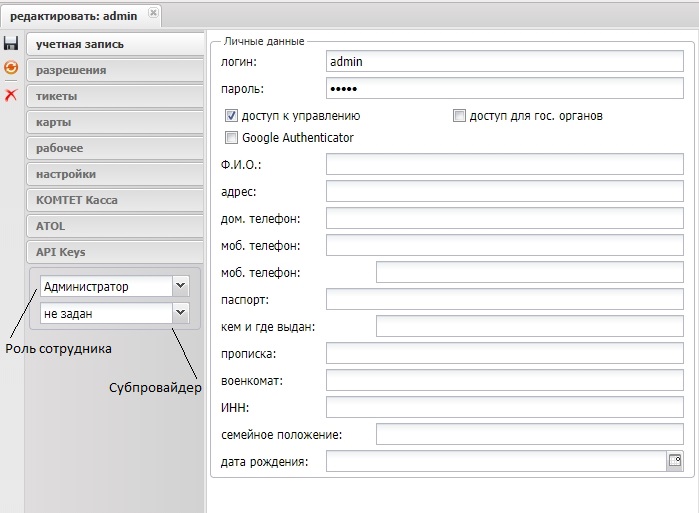699x513 pixels.
Task: Enable Google Authenticator checkbox
Action: click(x=232, y=138)
